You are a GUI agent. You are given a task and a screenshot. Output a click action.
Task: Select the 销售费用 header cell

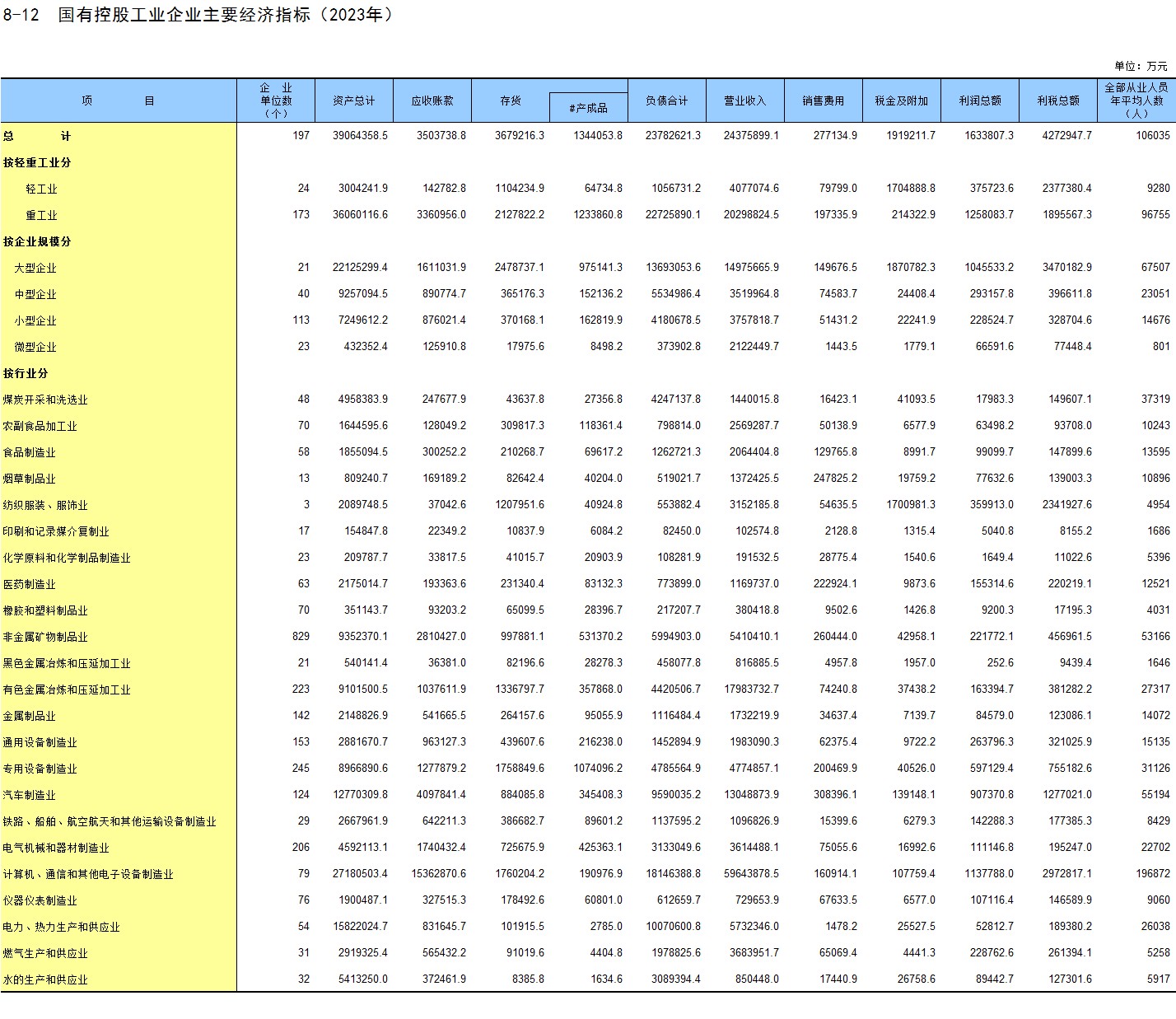823,100
